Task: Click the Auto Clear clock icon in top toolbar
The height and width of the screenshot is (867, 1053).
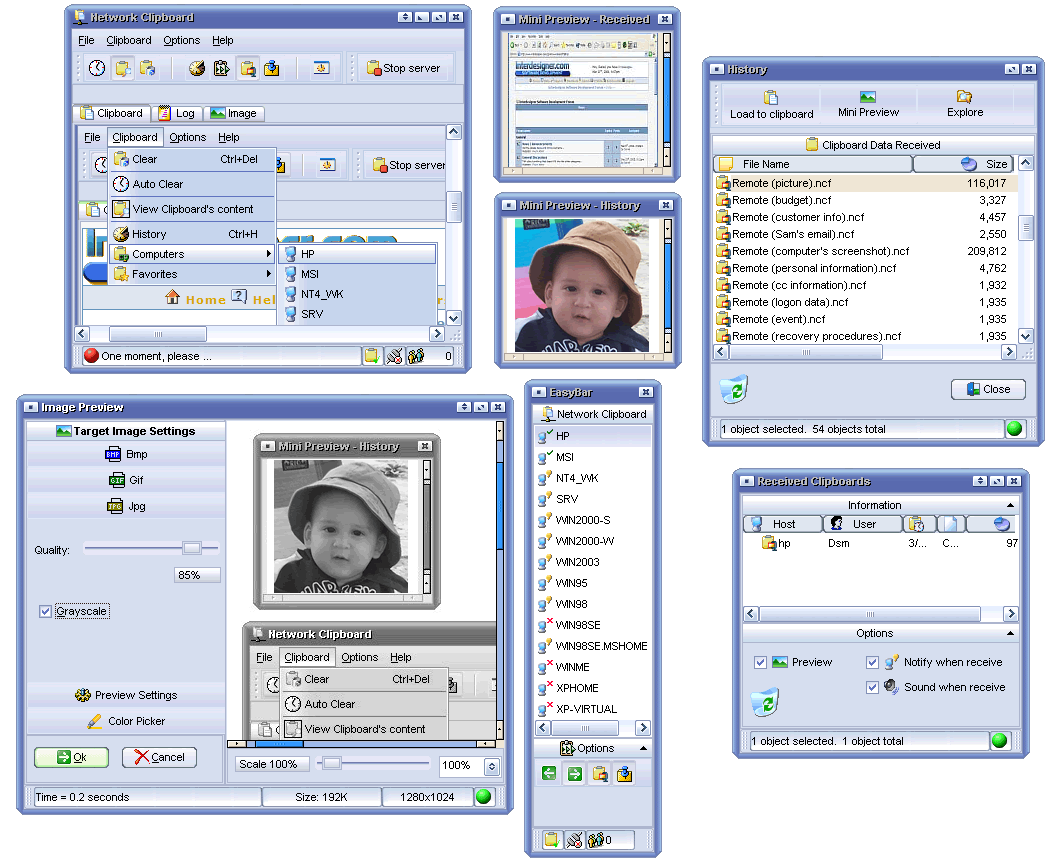Action: [97, 68]
